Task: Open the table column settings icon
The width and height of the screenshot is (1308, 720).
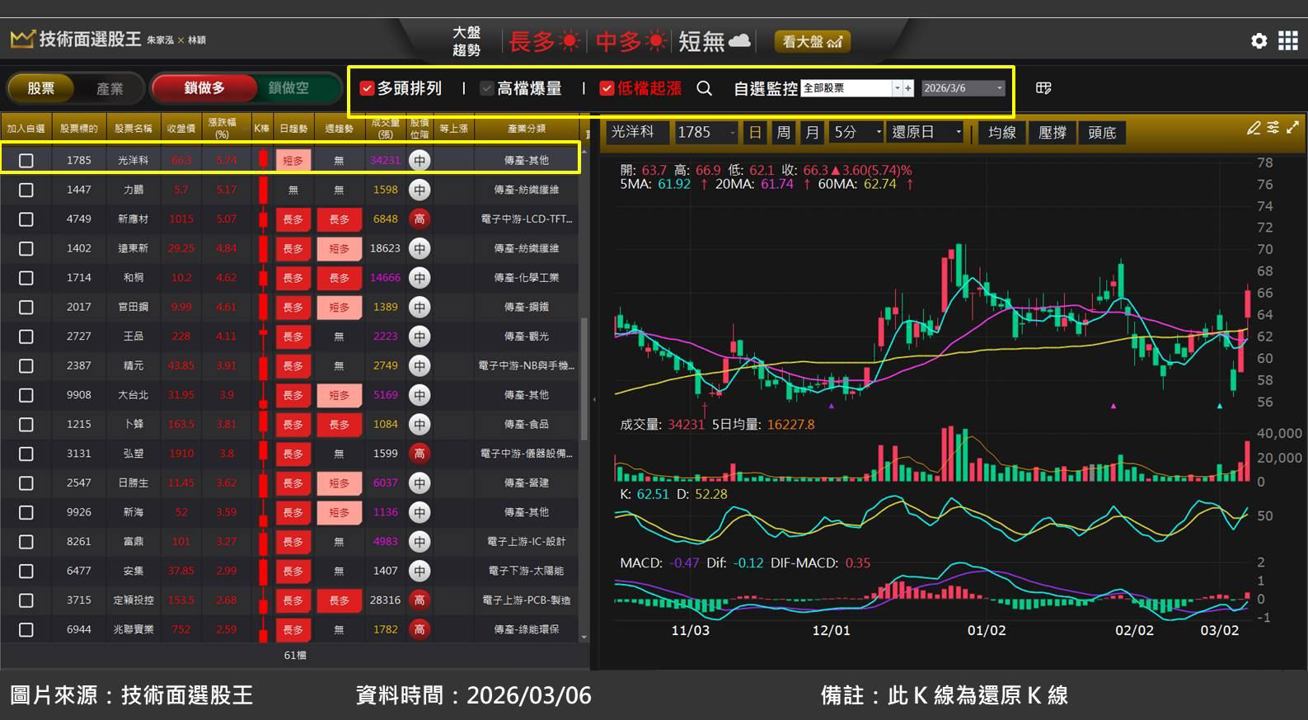Action: coord(1043,88)
